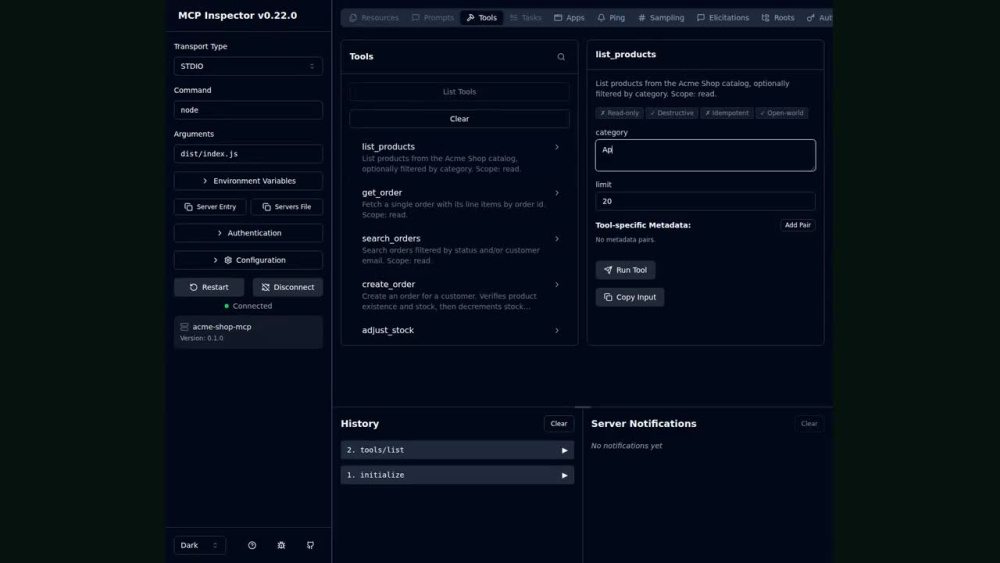Click Clear button under List Tools
This screenshot has width=1000, height=563.
(459, 119)
